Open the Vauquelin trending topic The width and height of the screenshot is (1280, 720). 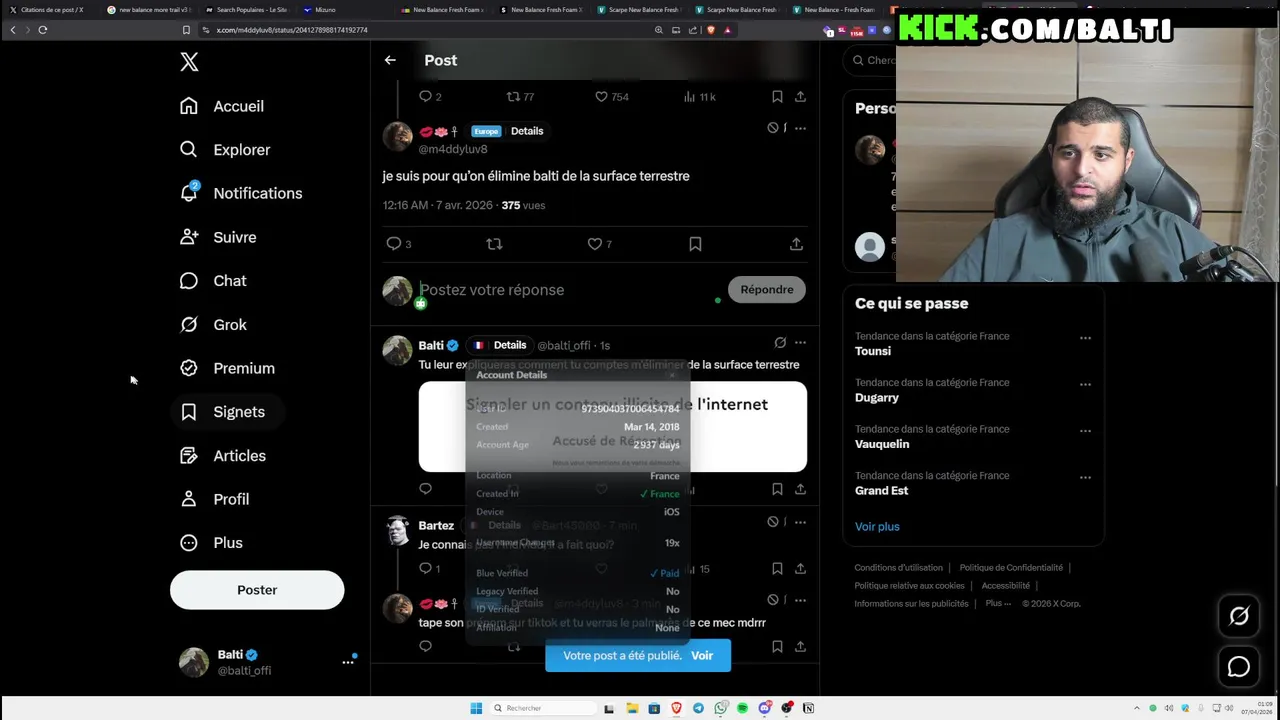[x=882, y=444]
